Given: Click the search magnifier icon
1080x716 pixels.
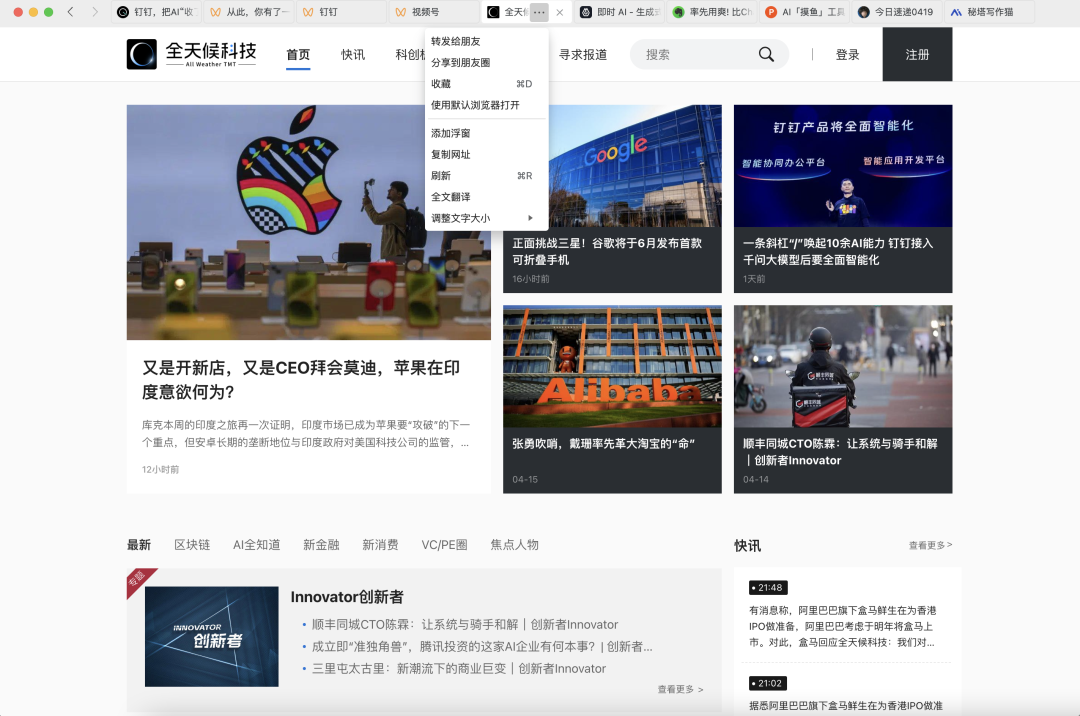Looking at the screenshot, I should point(766,54).
